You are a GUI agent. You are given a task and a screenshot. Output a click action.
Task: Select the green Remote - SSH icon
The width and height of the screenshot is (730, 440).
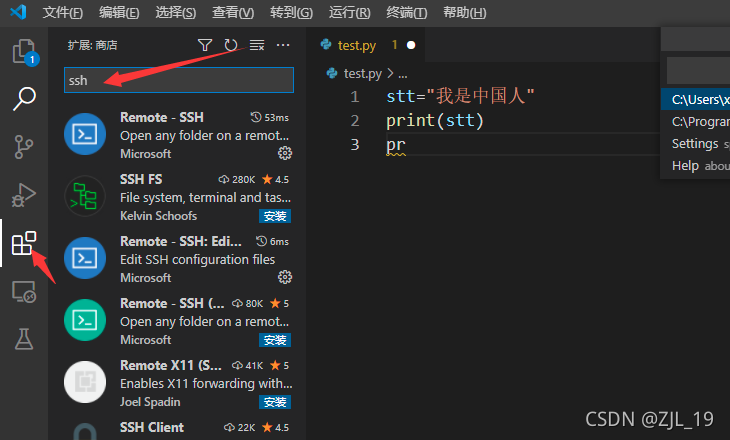[x=85, y=320]
